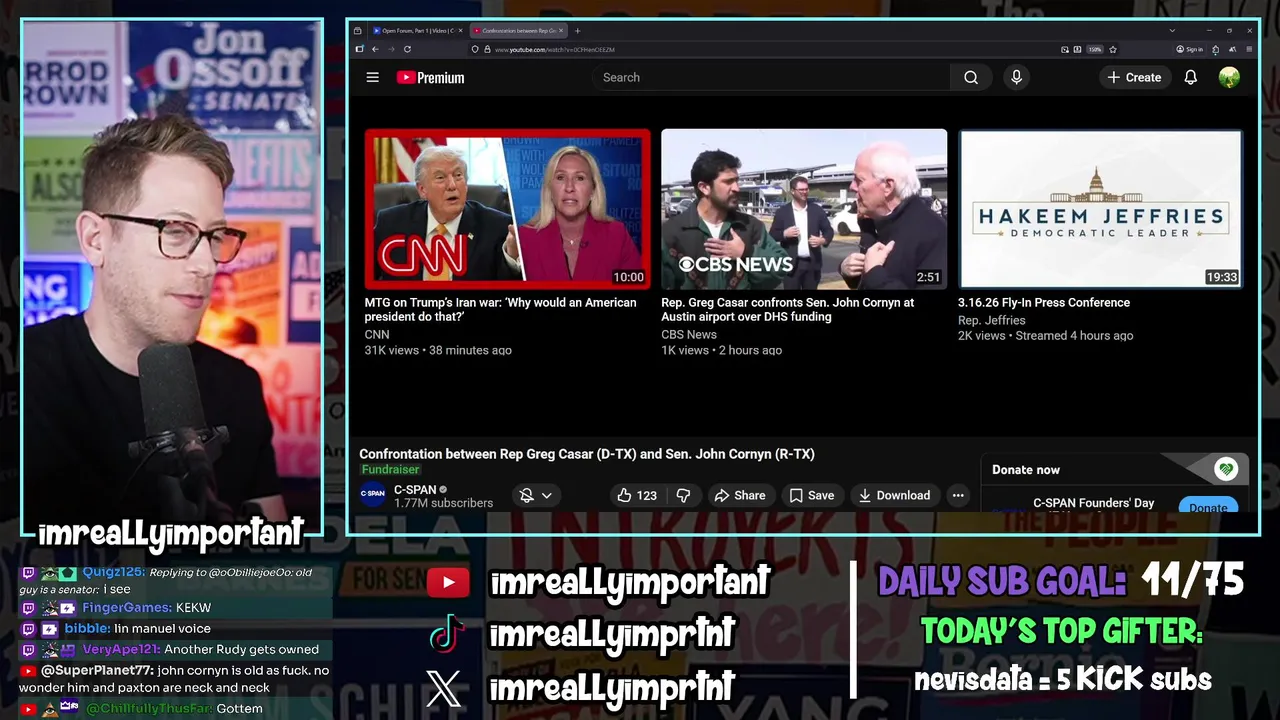Viewport: 1280px width, 720px height.
Task: Close the 'Open Forum, Part 1' tab
Action: tap(461, 31)
